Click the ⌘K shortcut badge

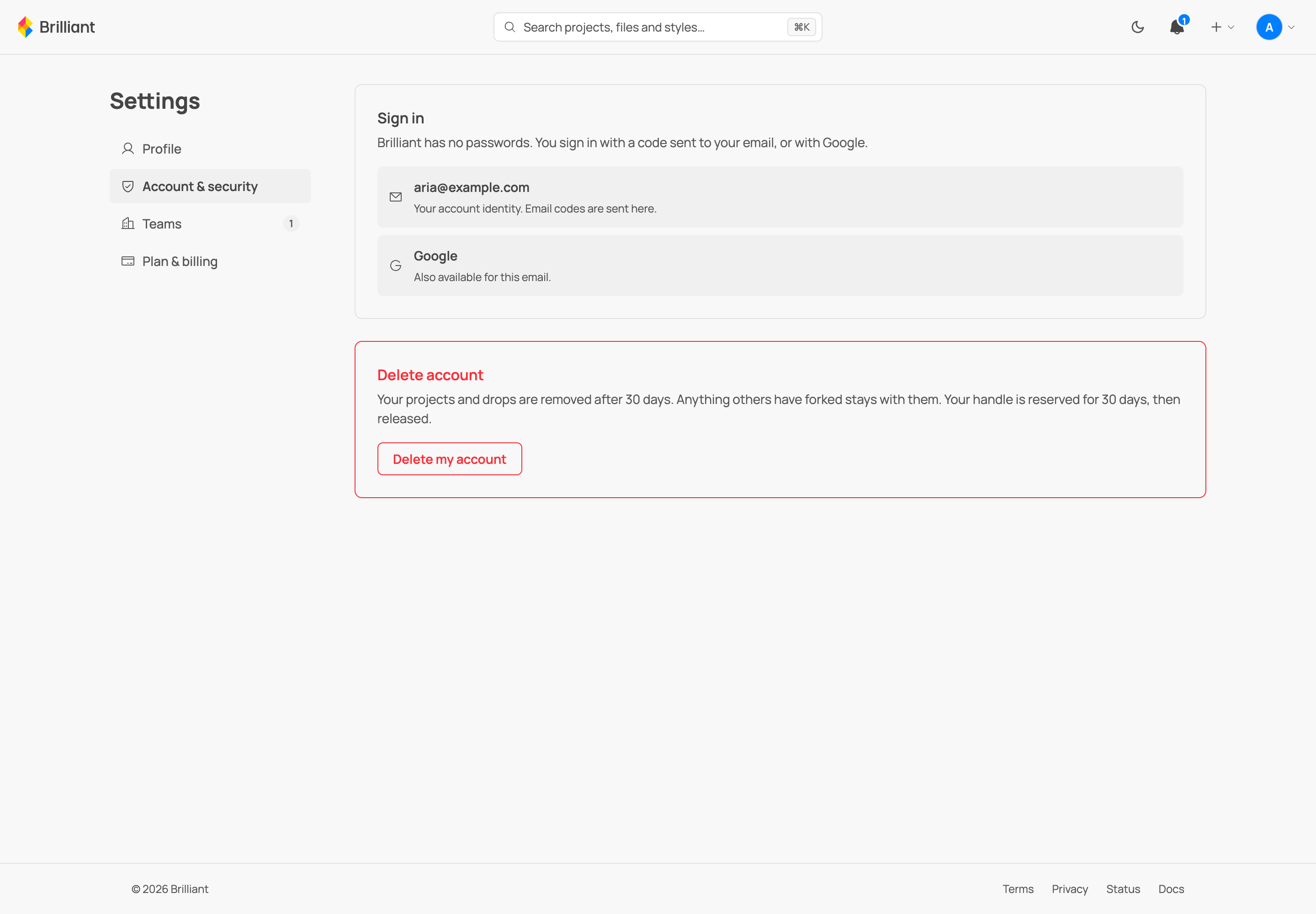(x=801, y=27)
